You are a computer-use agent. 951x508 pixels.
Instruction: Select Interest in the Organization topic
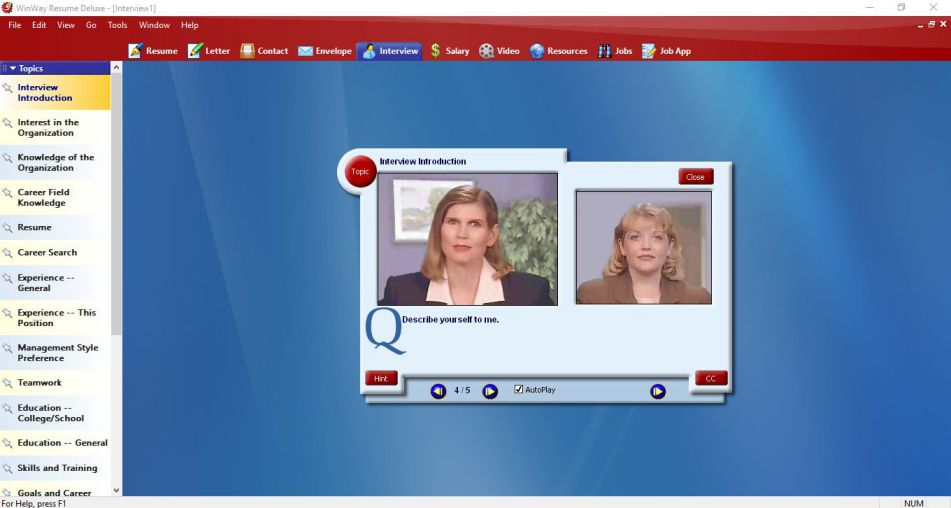point(55,127)
